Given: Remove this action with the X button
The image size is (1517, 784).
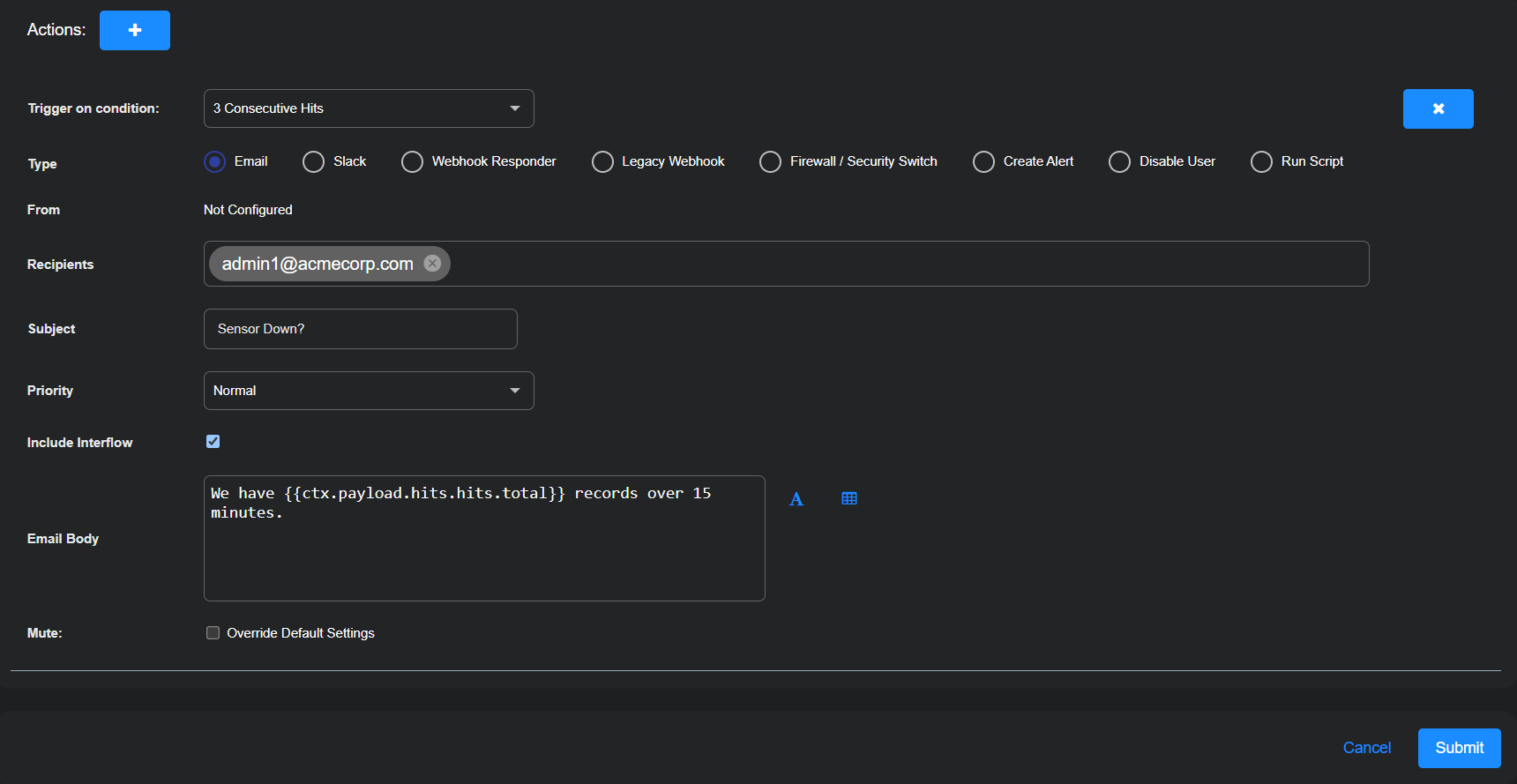Looking at the screenshot, I should 1438,108.
